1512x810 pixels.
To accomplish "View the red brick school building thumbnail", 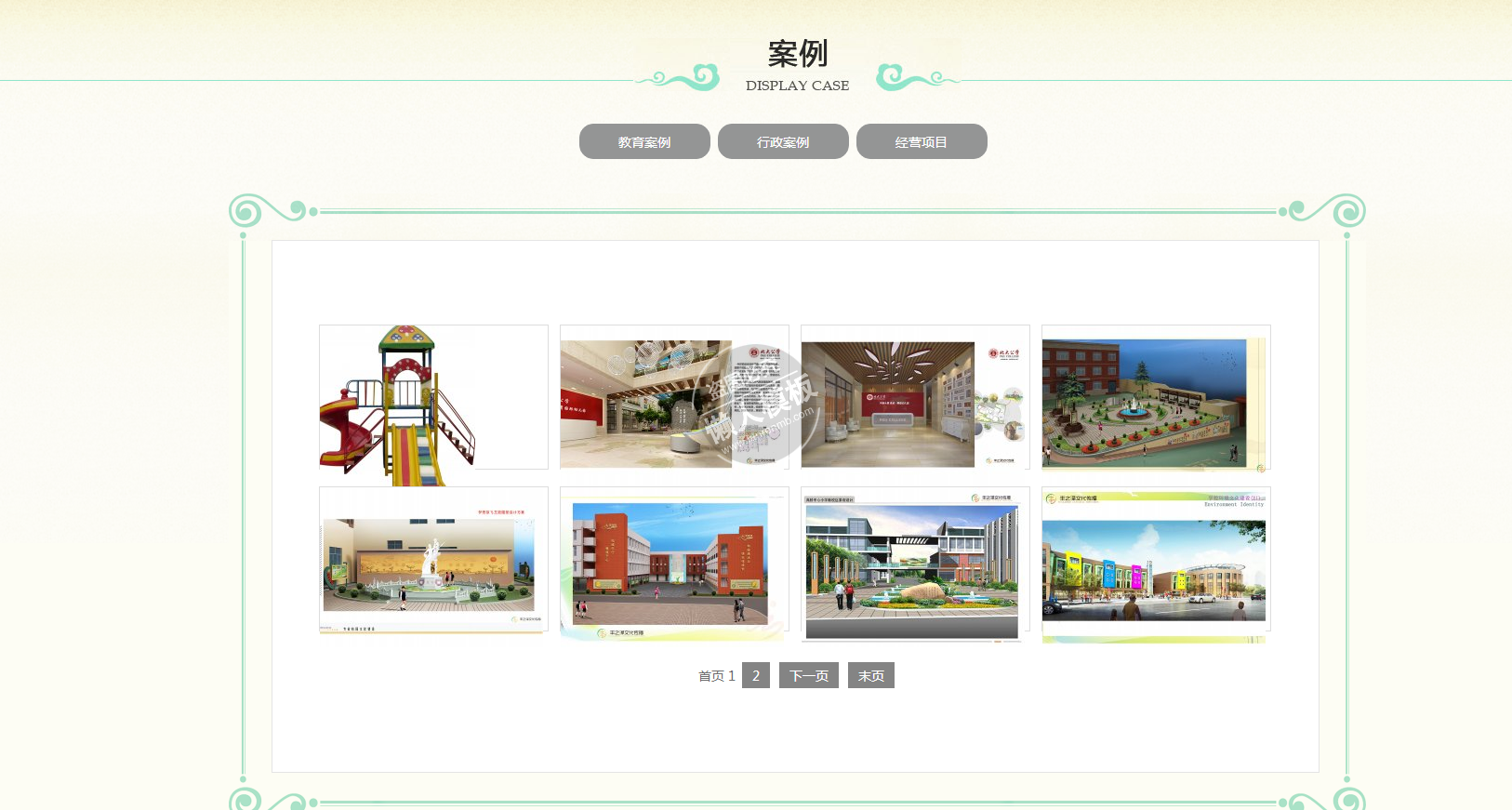I will click(x=674, y=562).
